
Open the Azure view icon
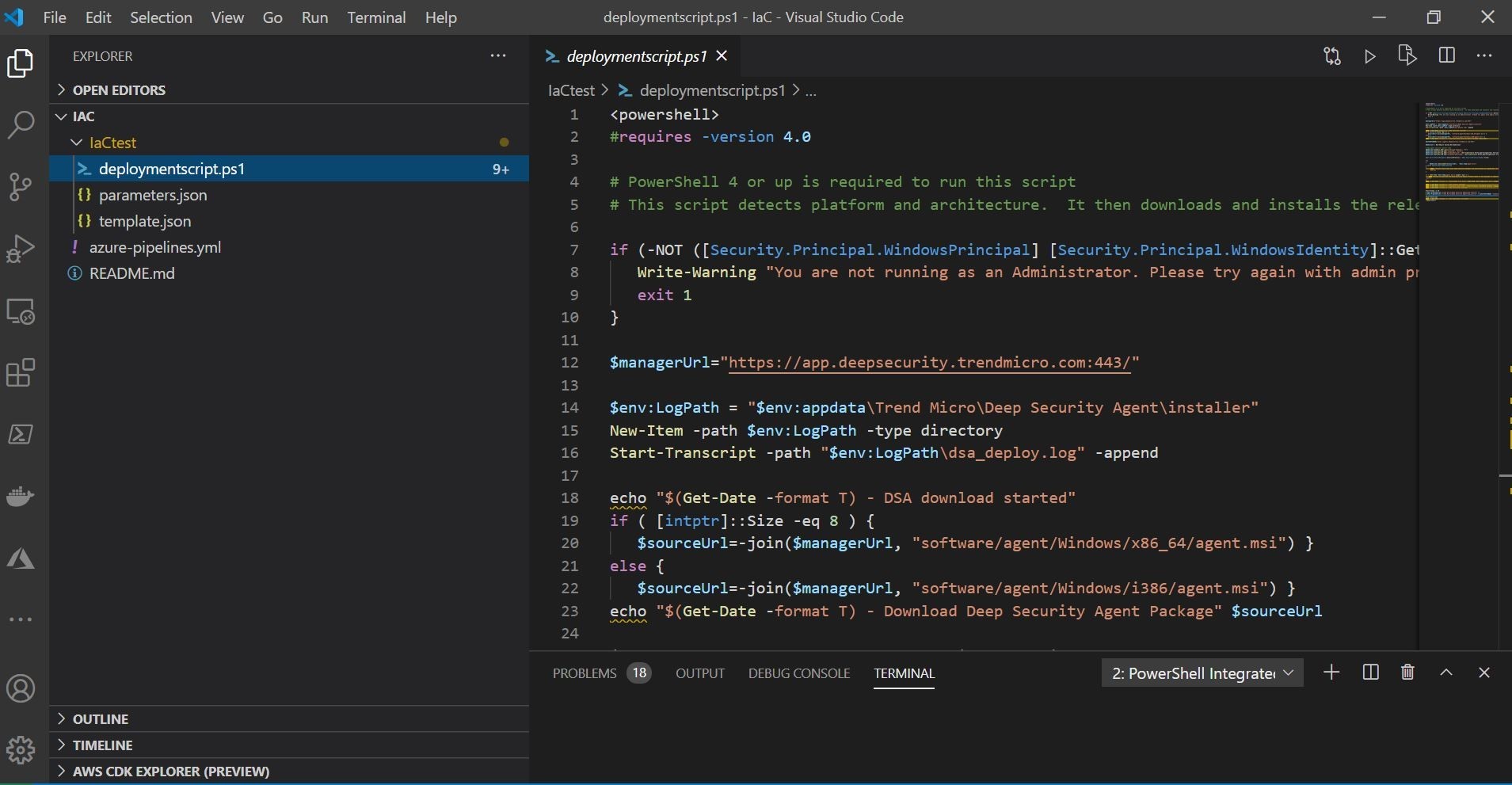tap(21, 559)
